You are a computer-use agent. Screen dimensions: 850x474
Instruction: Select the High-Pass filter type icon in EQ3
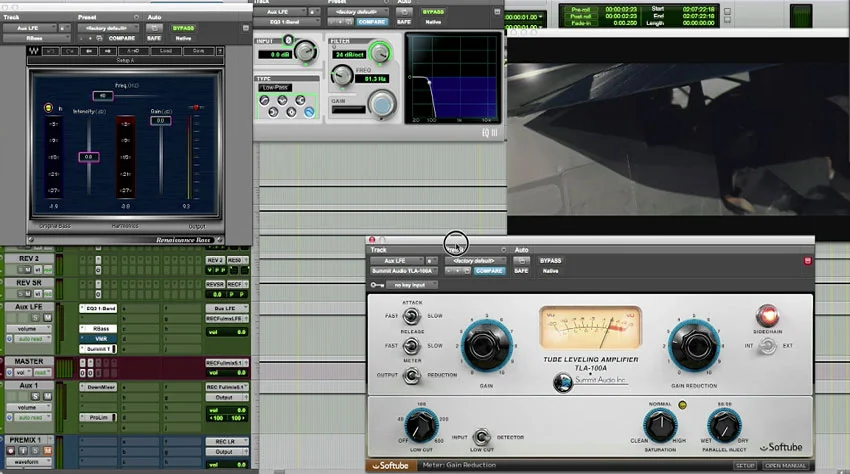click(x=264, y=100)
